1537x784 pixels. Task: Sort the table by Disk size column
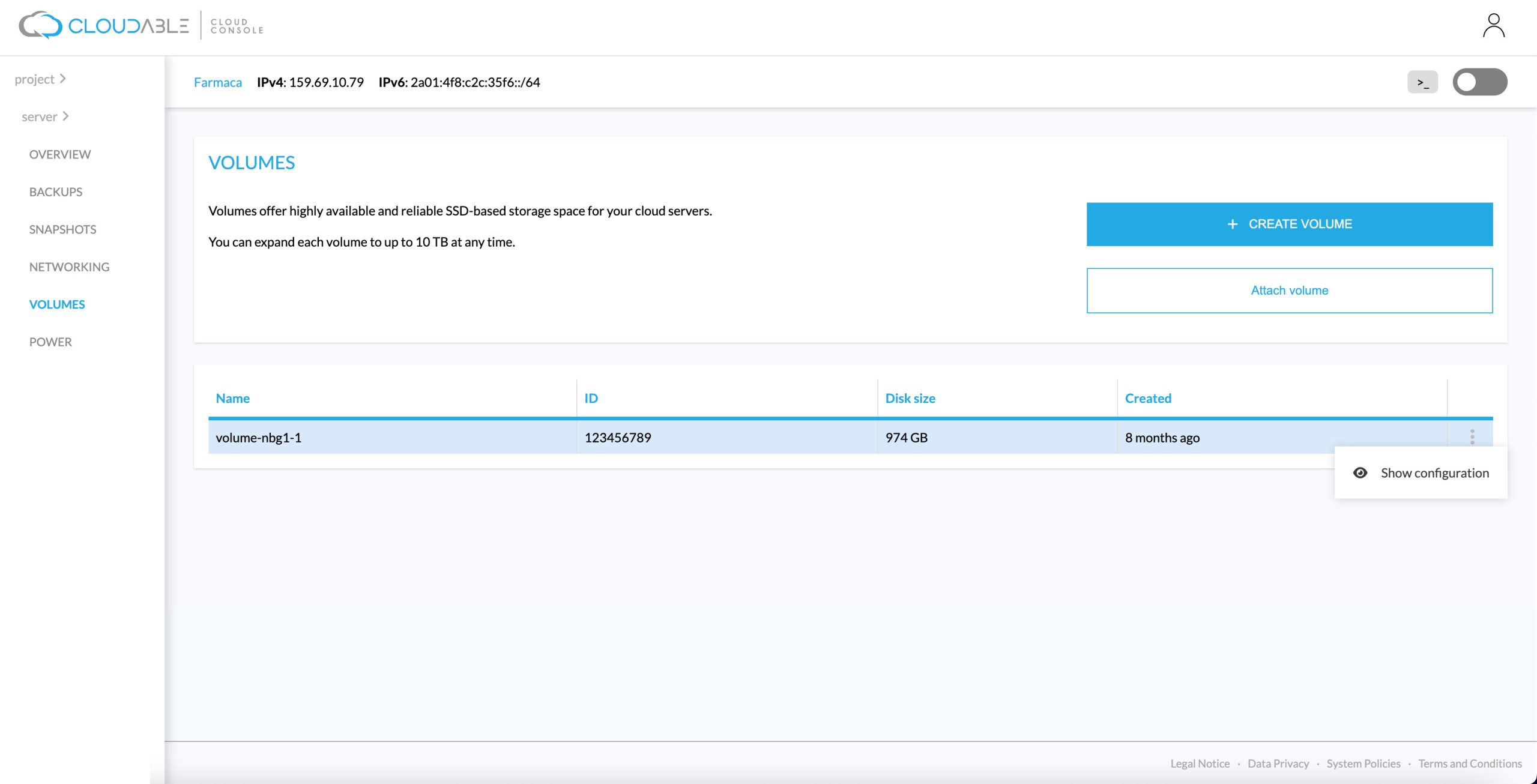(910, 399)
